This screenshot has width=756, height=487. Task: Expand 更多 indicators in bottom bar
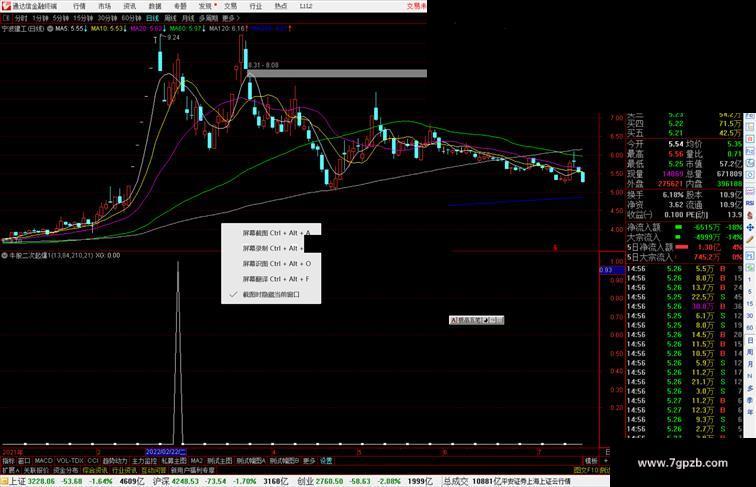[309, 461]
